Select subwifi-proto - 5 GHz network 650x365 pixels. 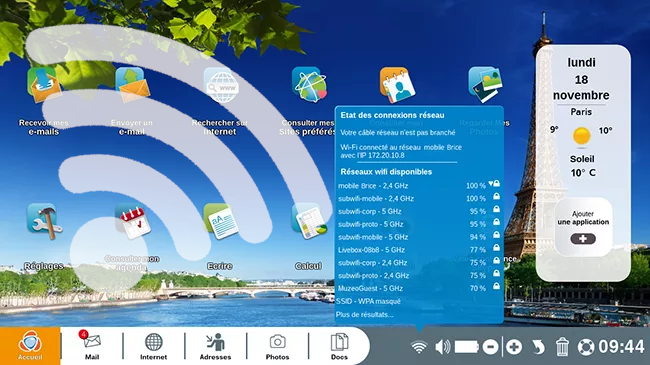pyautogui.click(x=419, y=224)
